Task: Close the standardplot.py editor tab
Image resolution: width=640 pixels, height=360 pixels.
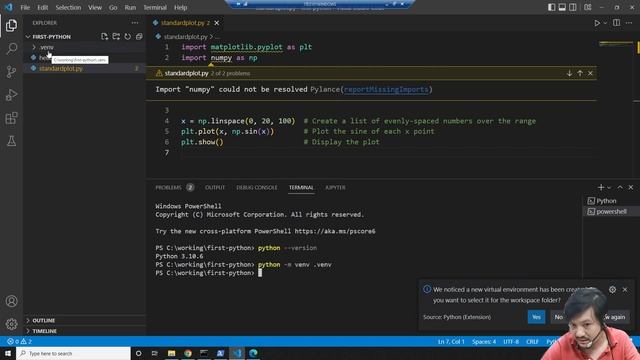Action: pyautogui.click(x=217, y=23)
